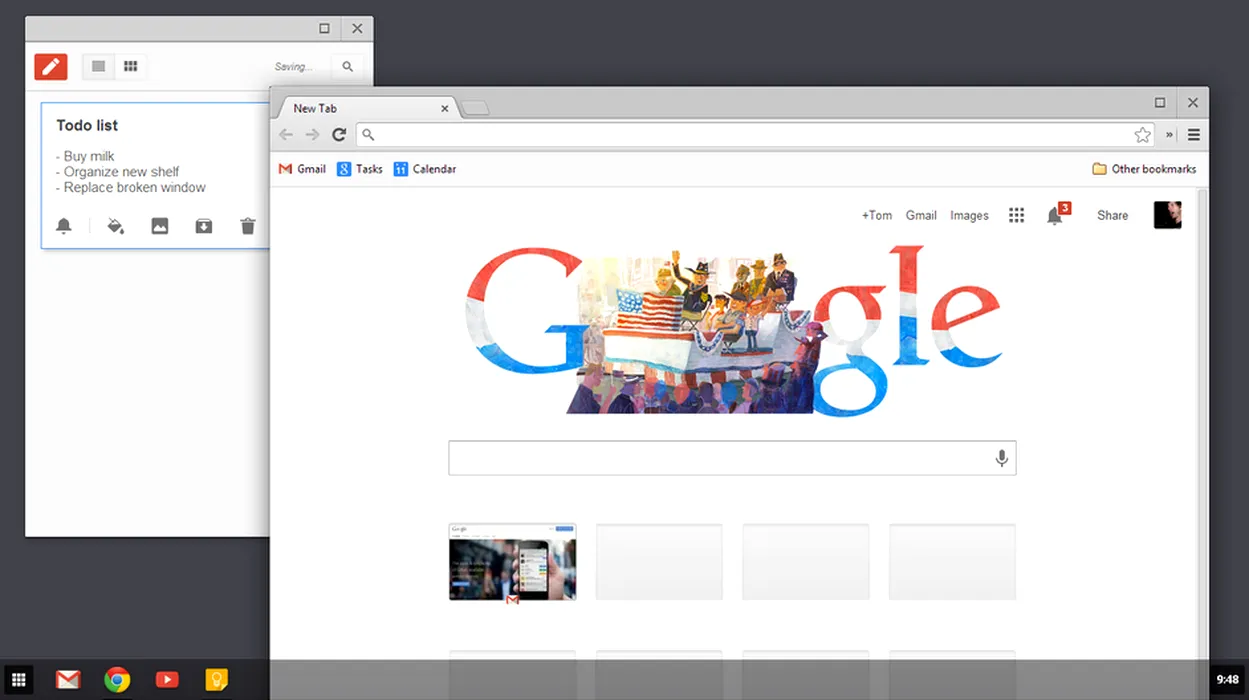Show hidden extensions via double chevron
Viewport: 1249px width, 700px height.
1169,135
